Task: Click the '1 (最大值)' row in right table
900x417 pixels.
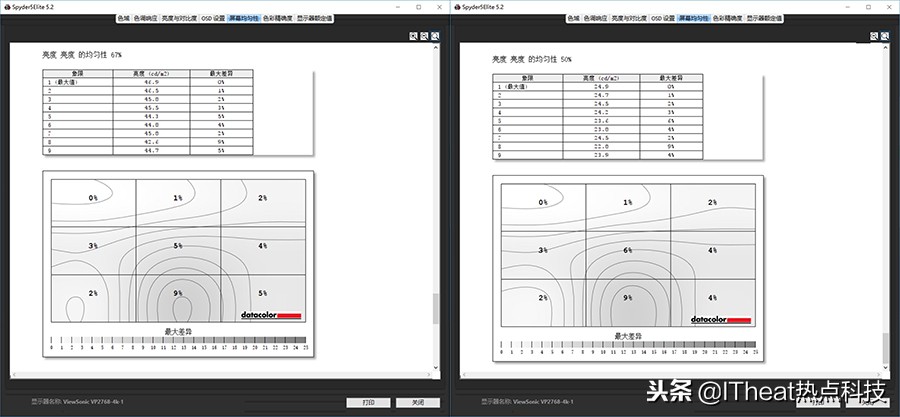Action: [x=598, y=86]
